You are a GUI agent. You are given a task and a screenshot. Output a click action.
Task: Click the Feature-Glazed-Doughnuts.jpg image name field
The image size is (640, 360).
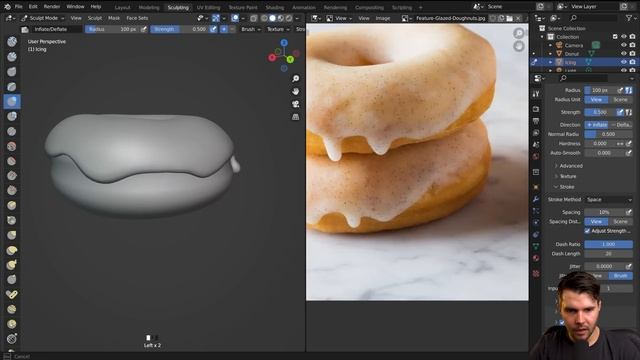pyautogui.click(x=450, y=18)
